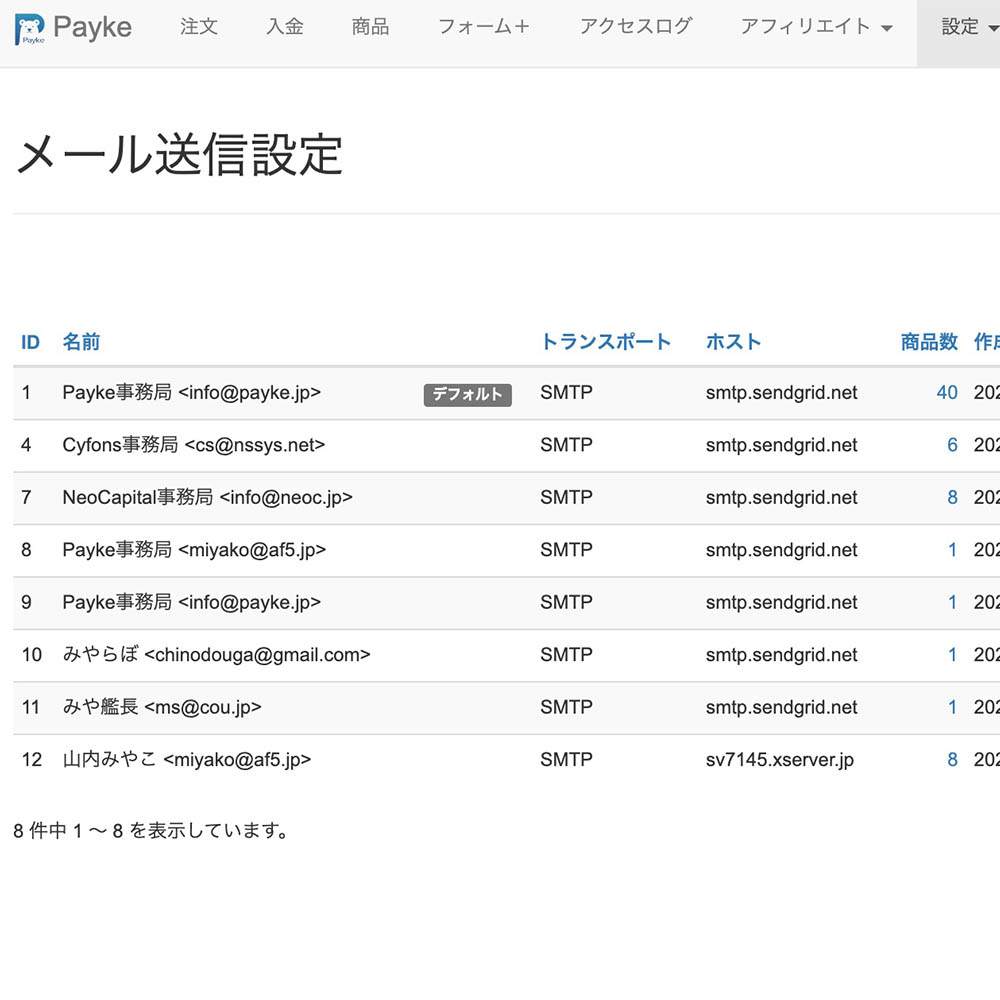Sort by トランスポート column header
This screenshot has width=1000, height=1000.
pos(606,342)
